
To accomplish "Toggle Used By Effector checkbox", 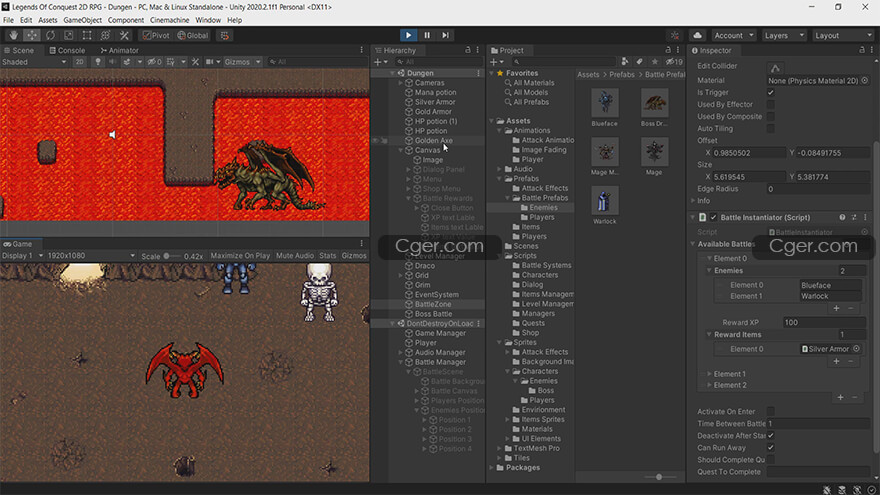I will tap(771, 104).
